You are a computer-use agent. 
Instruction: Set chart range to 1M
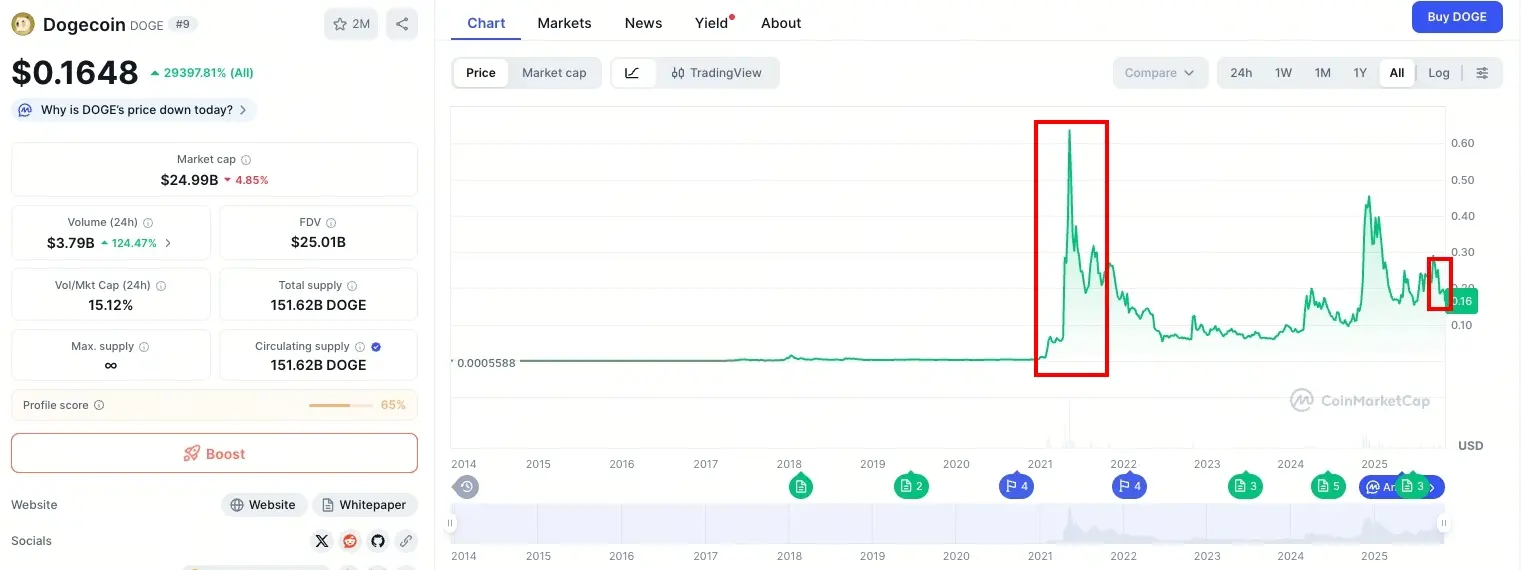click(x=1322, y=73)
